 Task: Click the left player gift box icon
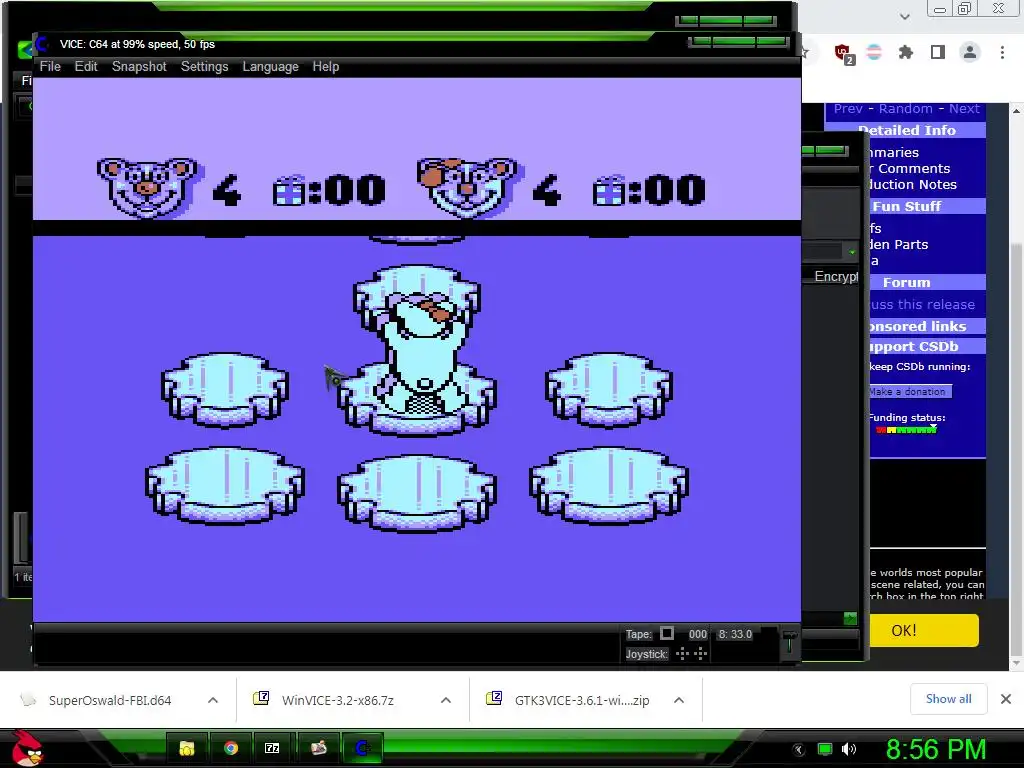point(289,191)
